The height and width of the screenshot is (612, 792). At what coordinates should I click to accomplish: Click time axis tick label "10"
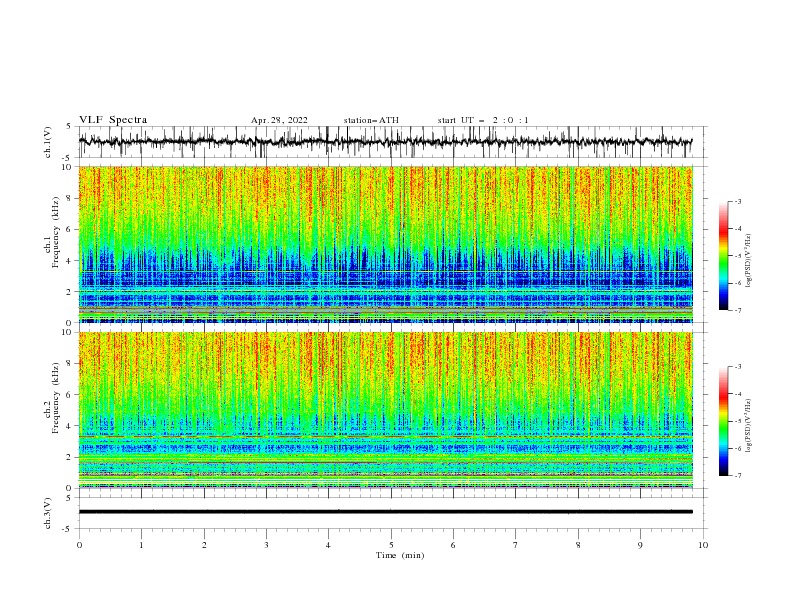pyautogui.click(x=703, y=545)
